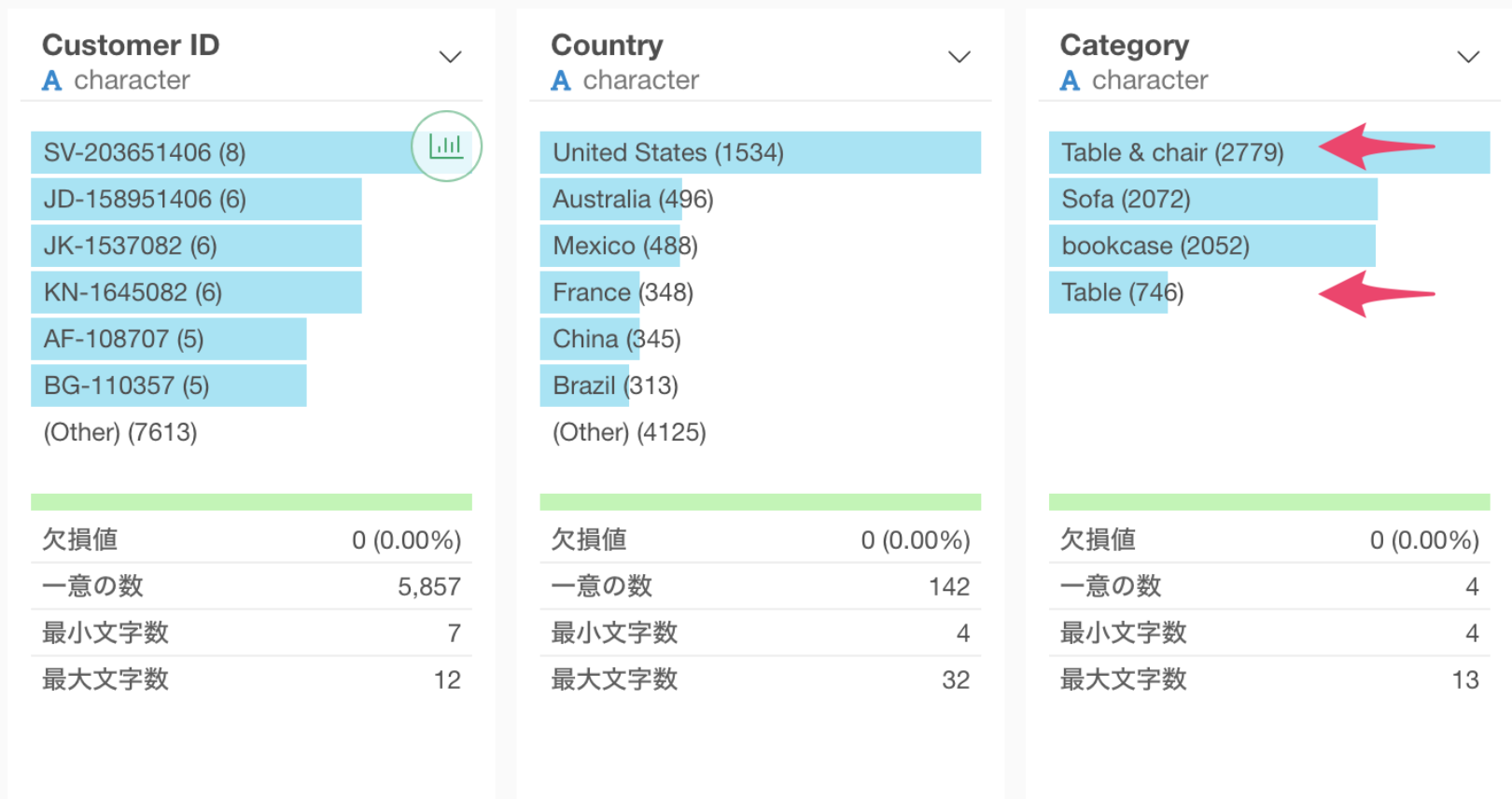Select the Brazil (313) bar
This screenshot has height=799, width=1512.
(x=585, y=385)
